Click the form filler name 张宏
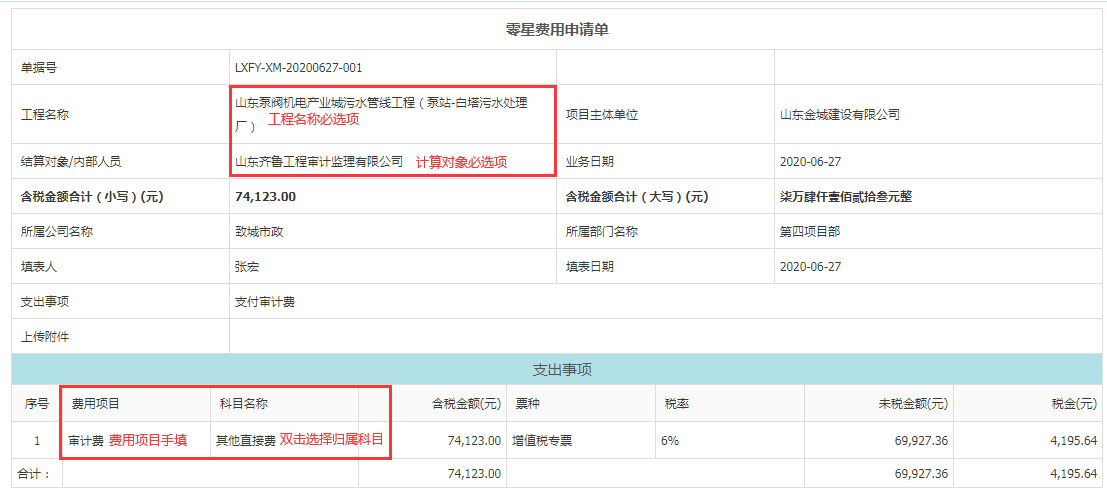 tap(247, 267)
